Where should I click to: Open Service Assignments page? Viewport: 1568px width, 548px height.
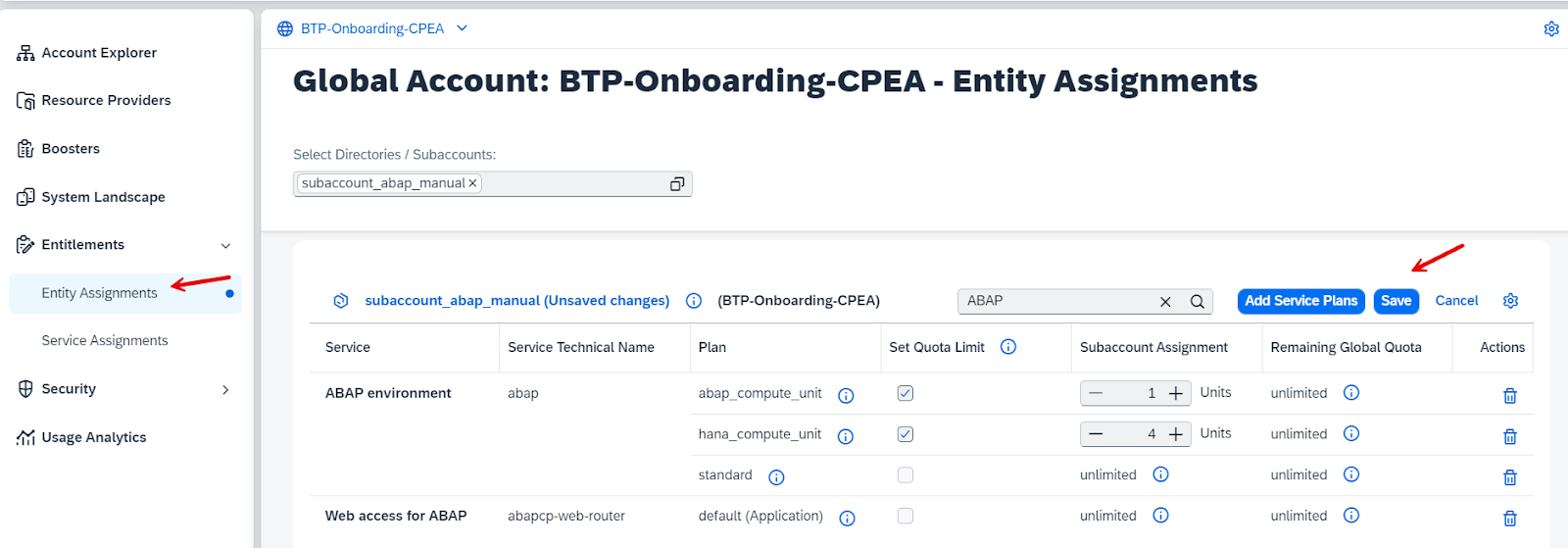(105, 340)
